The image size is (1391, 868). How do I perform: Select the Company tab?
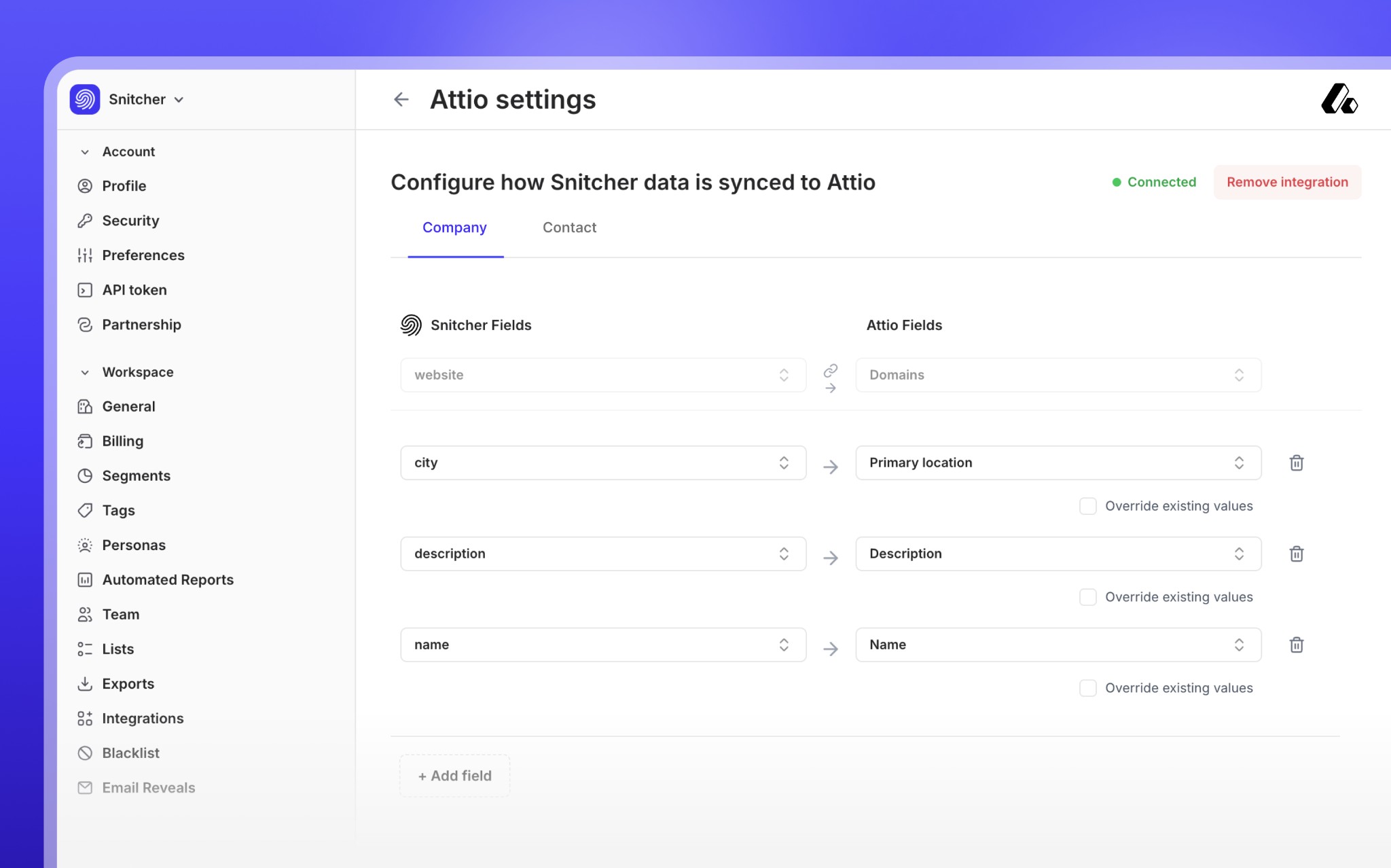click(454, 228)
